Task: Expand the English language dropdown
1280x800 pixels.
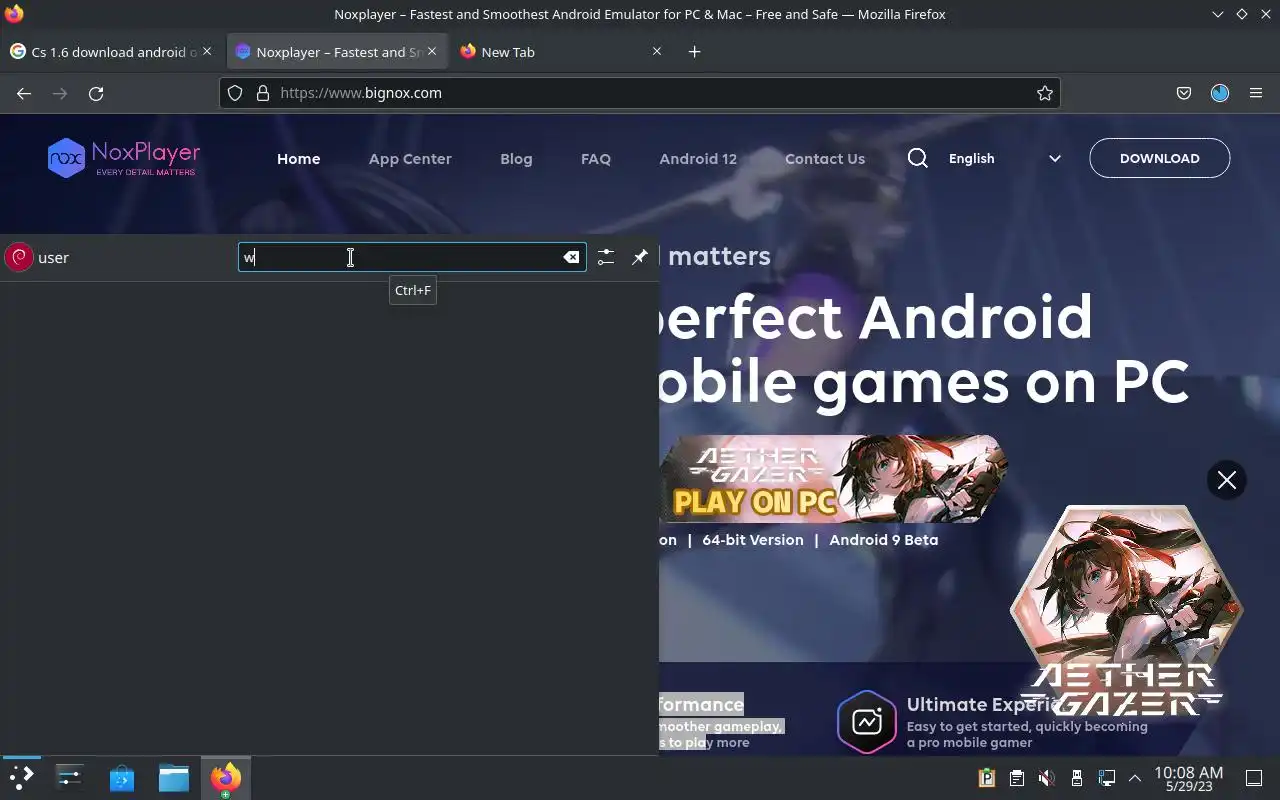Action: tap(1004, 158)
